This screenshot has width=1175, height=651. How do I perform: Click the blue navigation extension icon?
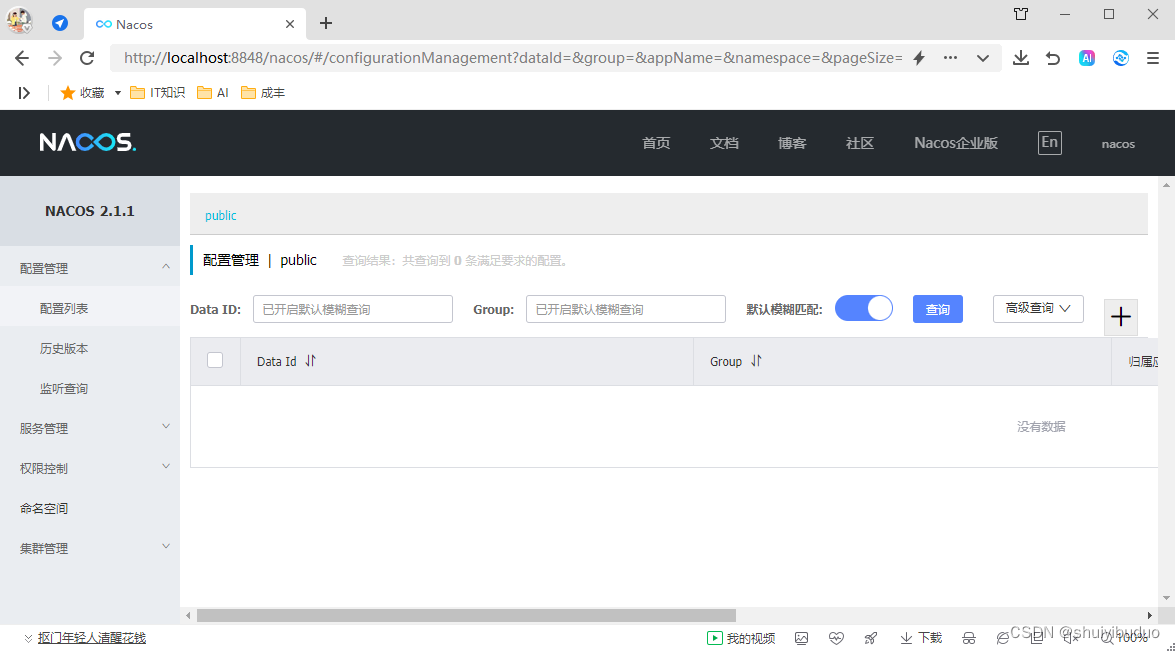click(60, 23)
